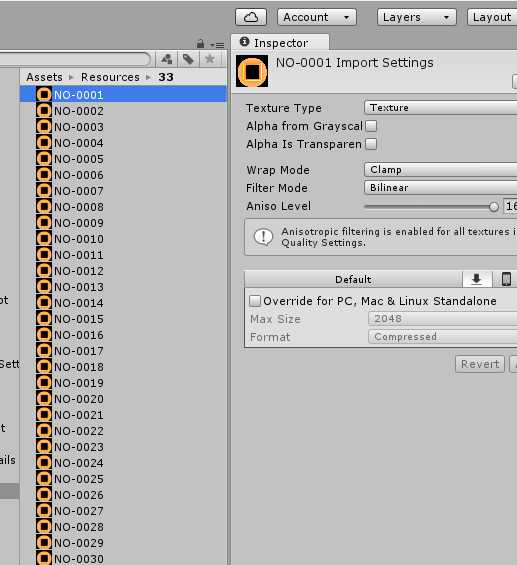Click the NO-0016 asset icon
The height and width of the screenshot is (565, 517).
(44, 335)
